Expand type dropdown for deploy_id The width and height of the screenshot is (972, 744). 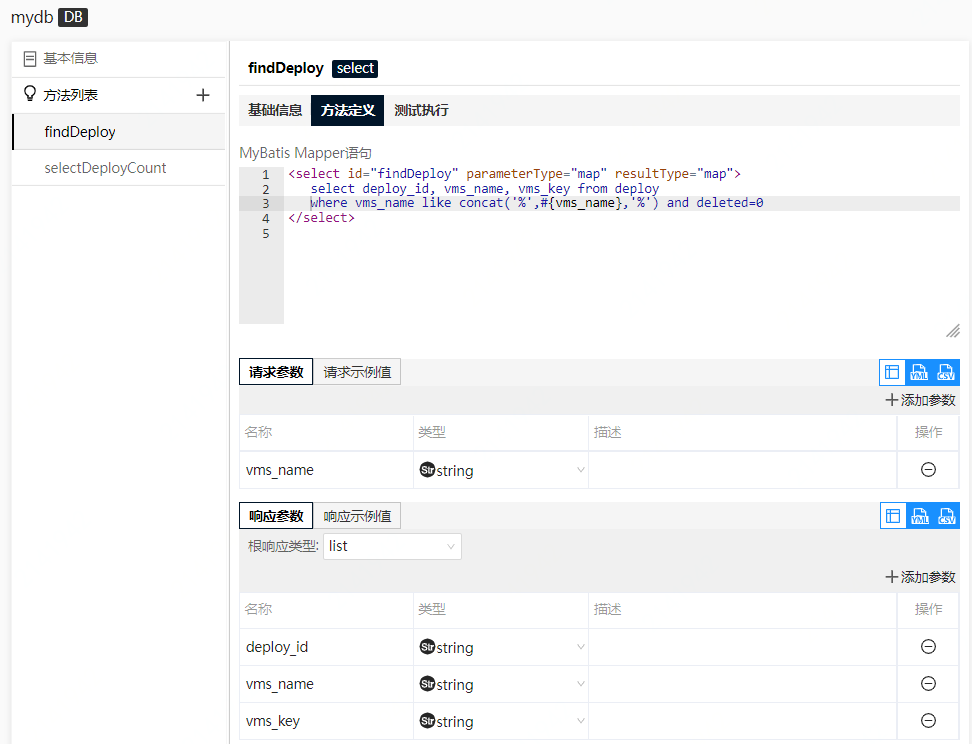point(500,647)
